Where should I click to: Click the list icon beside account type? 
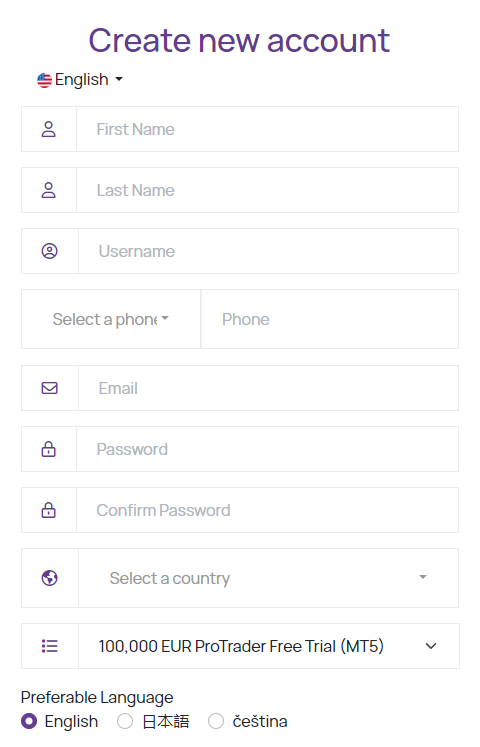pos(50,646)
